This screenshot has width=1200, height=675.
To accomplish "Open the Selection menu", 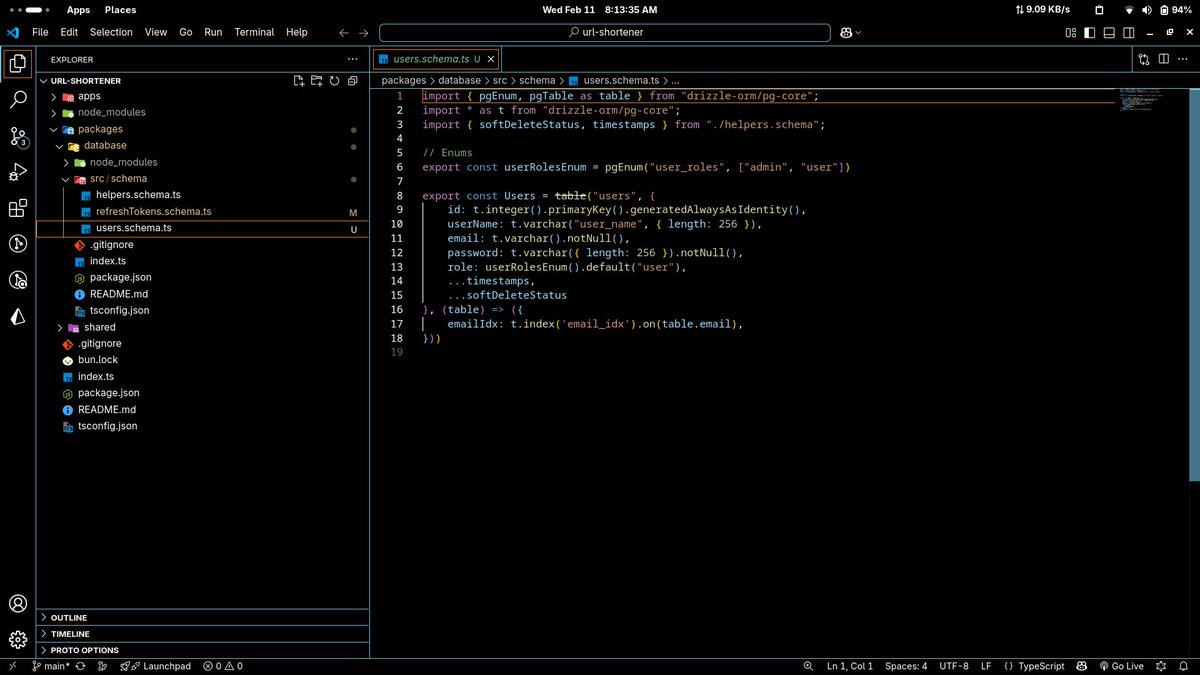I will pyautogui.click(x=111, y=32).
